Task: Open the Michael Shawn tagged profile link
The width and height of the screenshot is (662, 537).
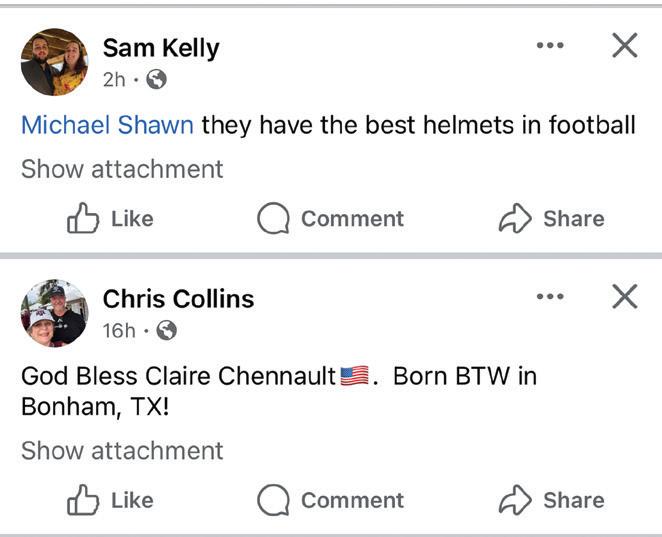Action: click(x=108, y=125)
